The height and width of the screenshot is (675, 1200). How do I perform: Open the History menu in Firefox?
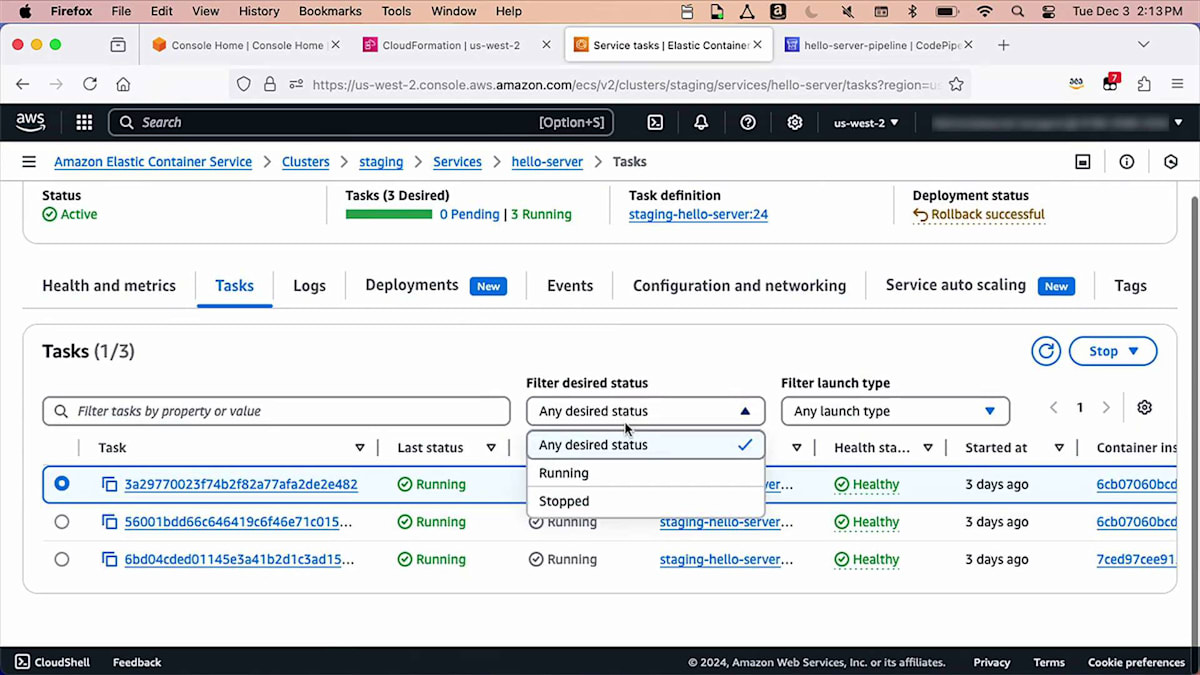point(259,11)
